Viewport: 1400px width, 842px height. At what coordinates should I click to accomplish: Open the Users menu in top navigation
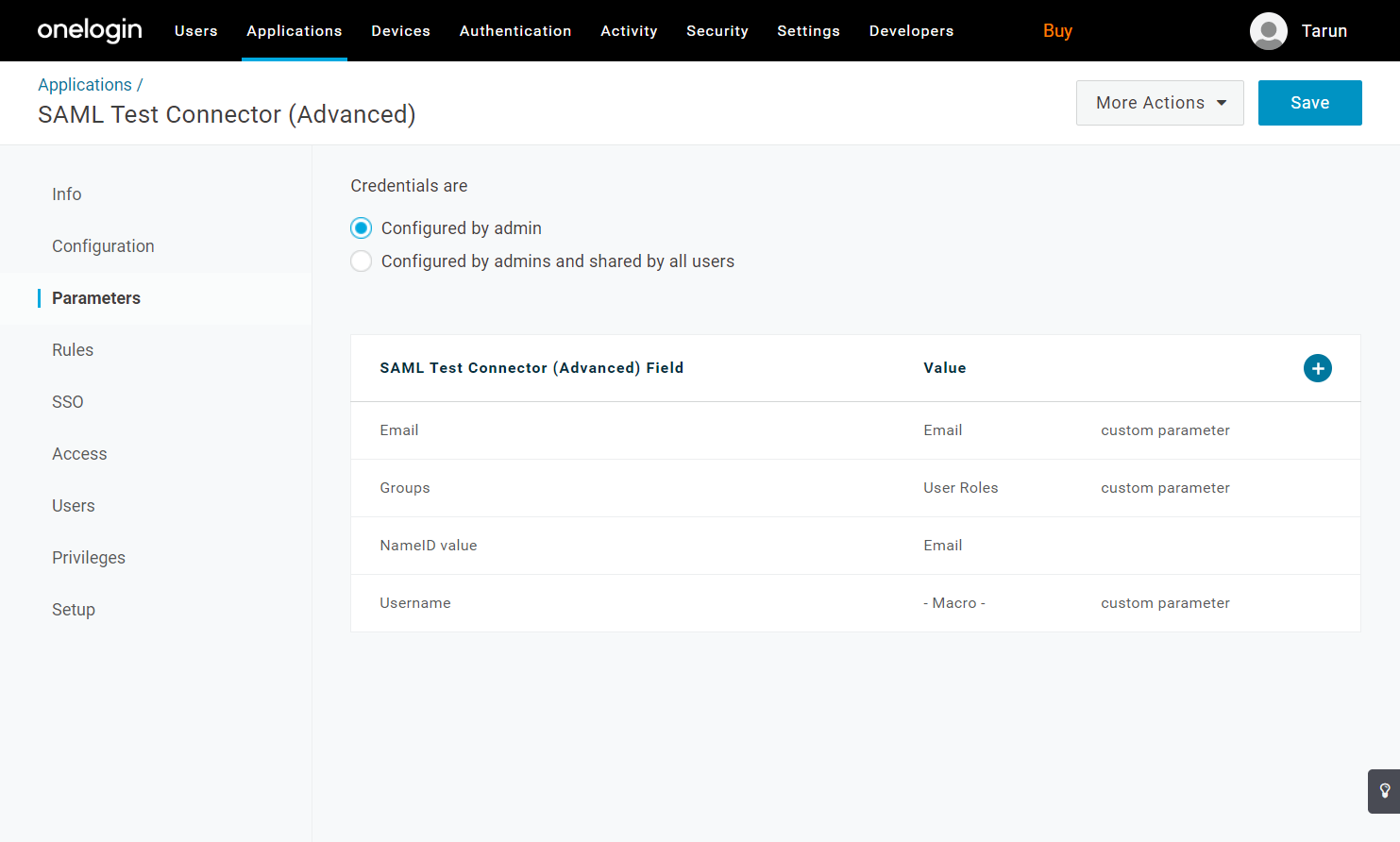[x=196, y=31]
